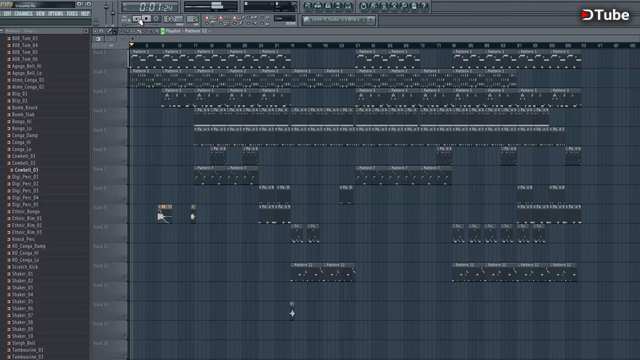This screenshot has height=360, width=640.
Task: Mute Track 1 with its green dot
Action: (x=125, y=65)
